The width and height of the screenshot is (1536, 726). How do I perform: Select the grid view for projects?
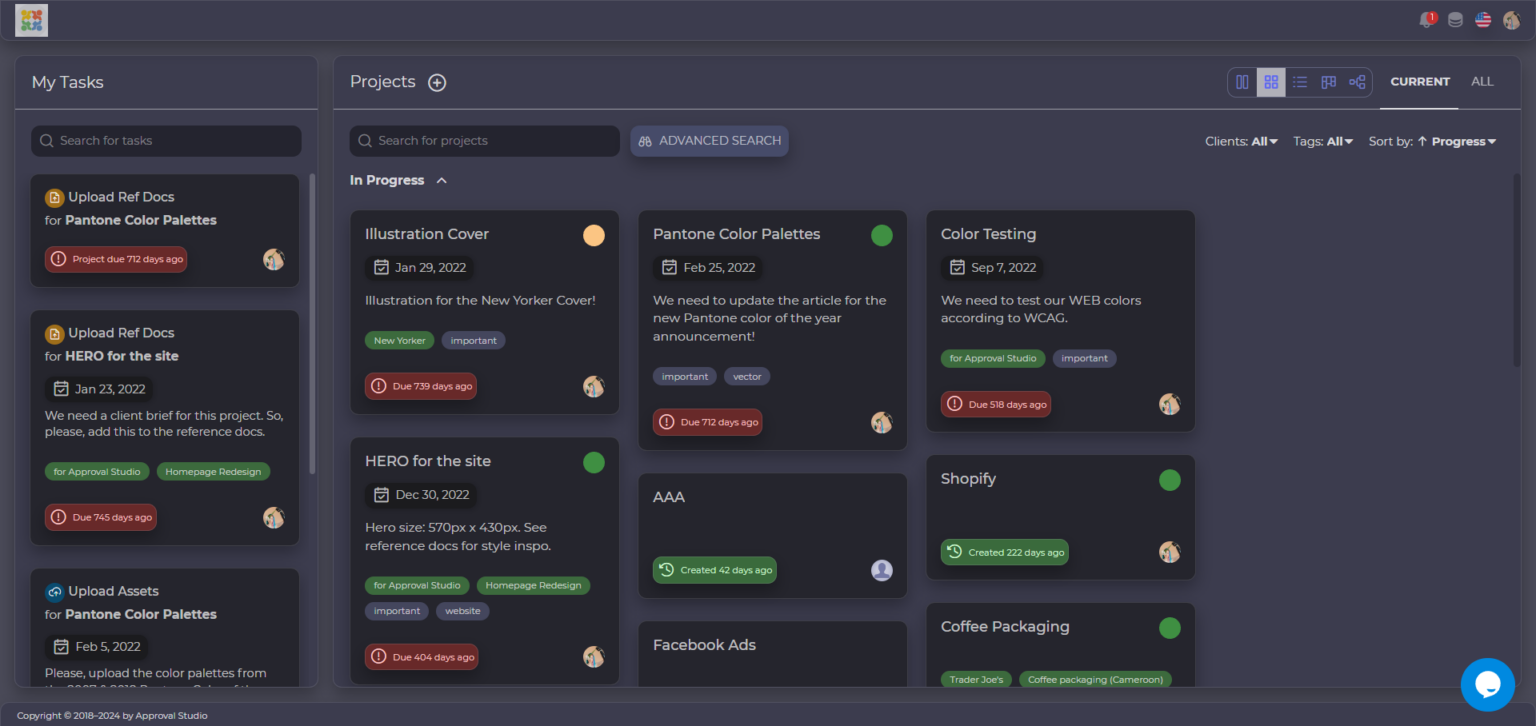tap(1270, 82)
